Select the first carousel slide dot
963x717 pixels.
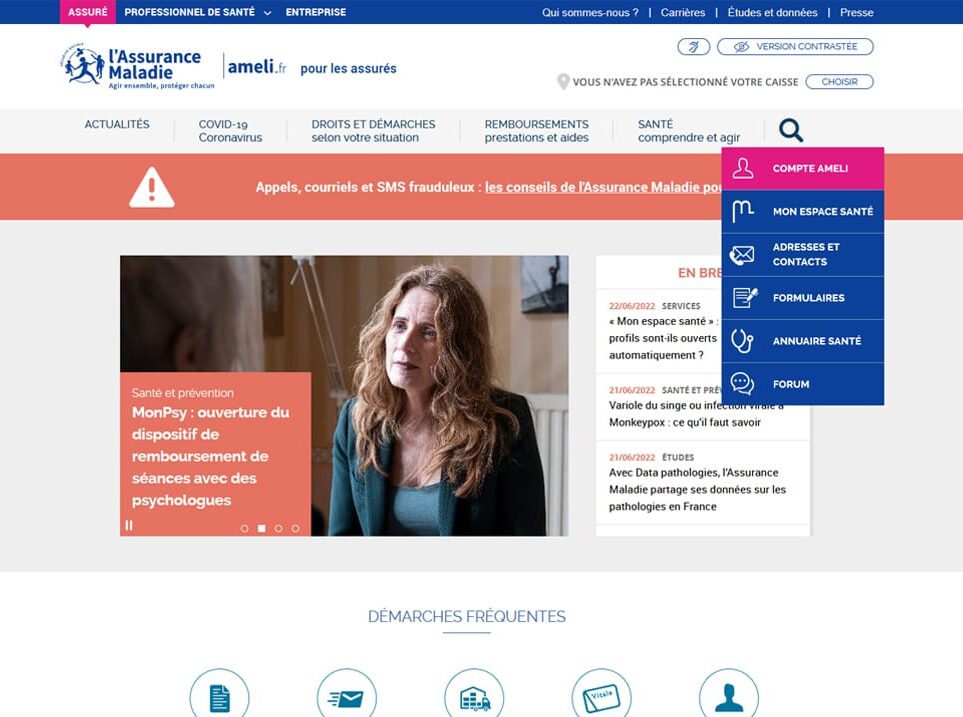244,528
